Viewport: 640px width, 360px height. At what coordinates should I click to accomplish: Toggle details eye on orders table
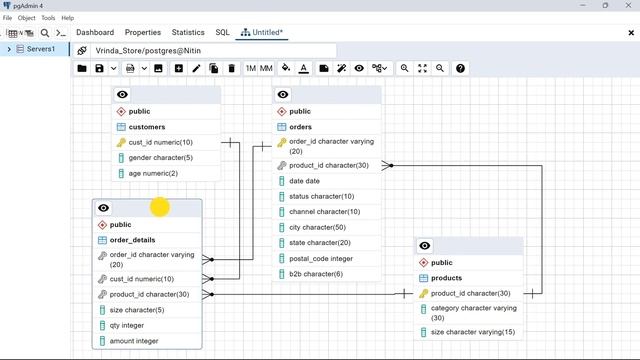(283, 95)
